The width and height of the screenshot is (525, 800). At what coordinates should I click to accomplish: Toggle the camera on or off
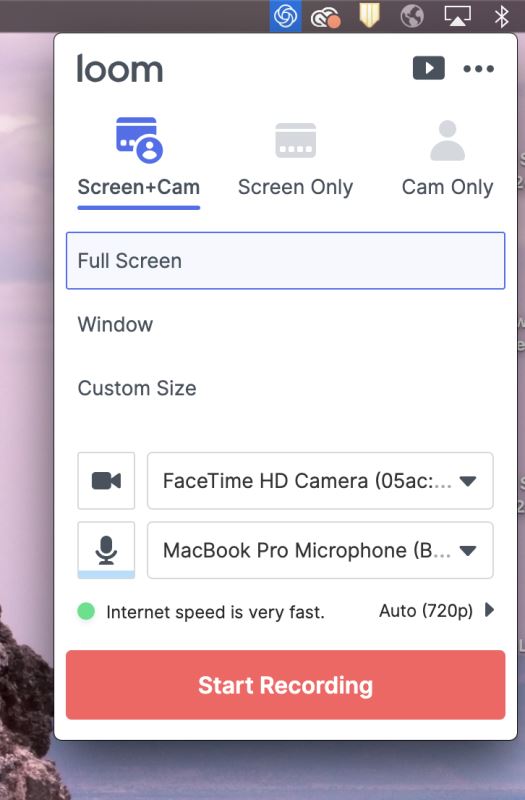[x=106, y=481]
